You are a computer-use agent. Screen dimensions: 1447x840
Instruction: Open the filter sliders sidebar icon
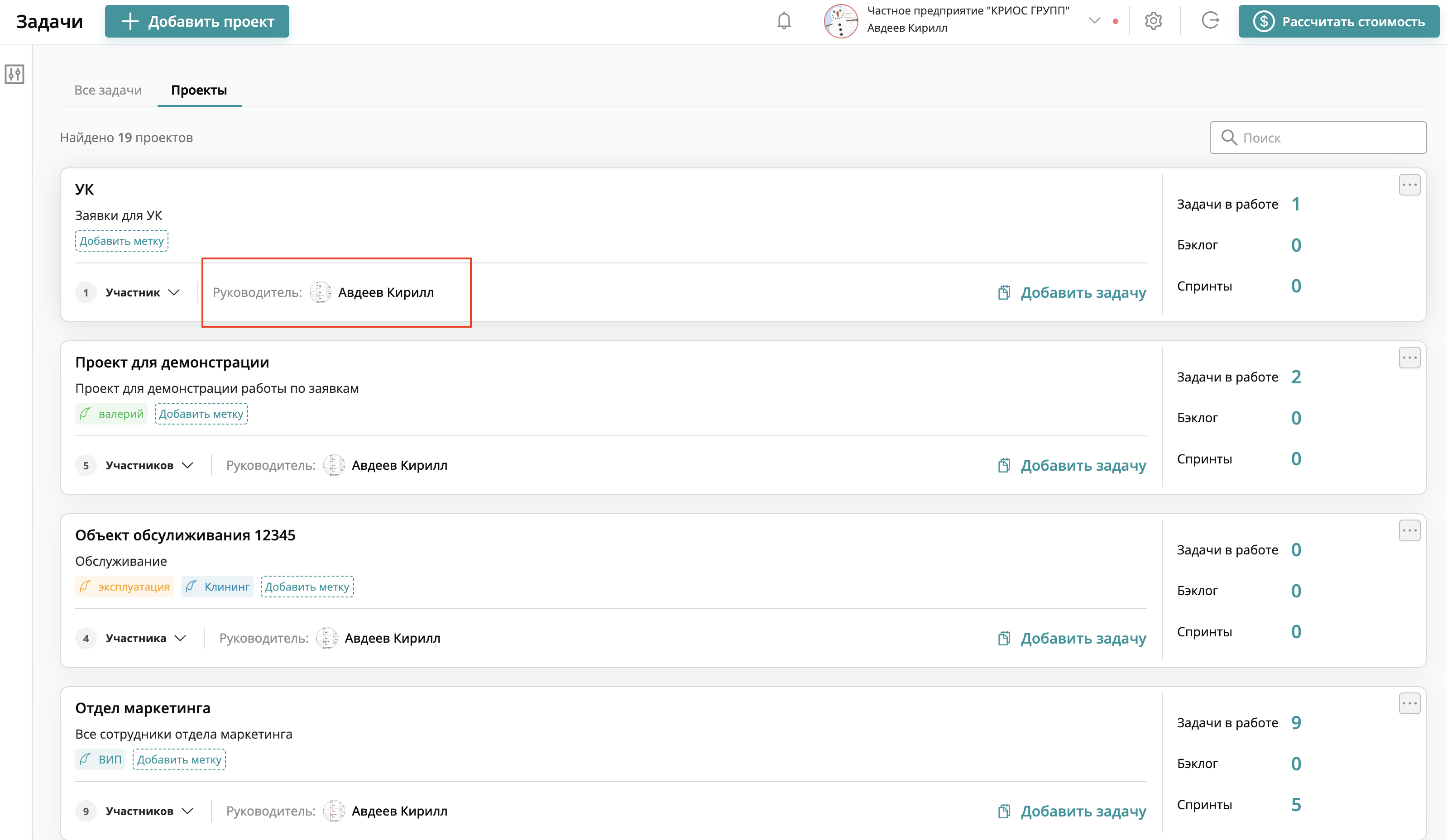(x=14, y=74)
